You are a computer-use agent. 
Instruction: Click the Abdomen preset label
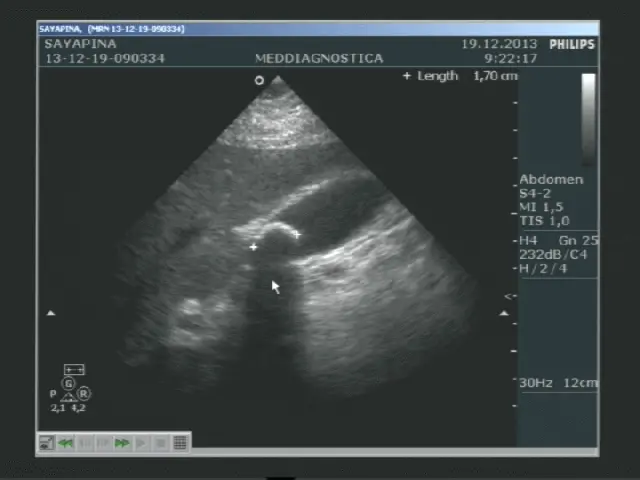[550, 180]
